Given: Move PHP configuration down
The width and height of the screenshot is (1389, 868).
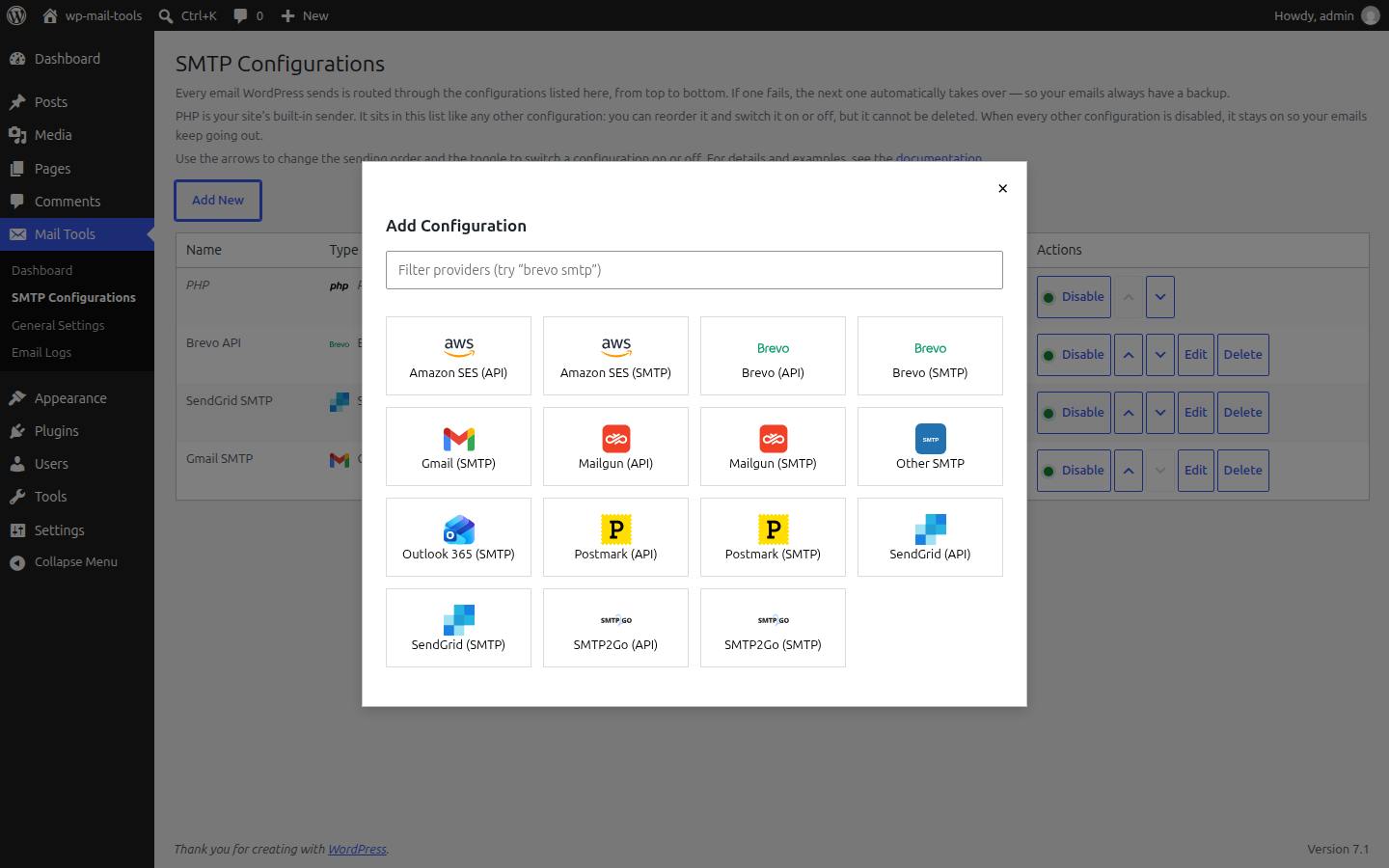Looking at the screenshot, I should (x=1160, y=297).
